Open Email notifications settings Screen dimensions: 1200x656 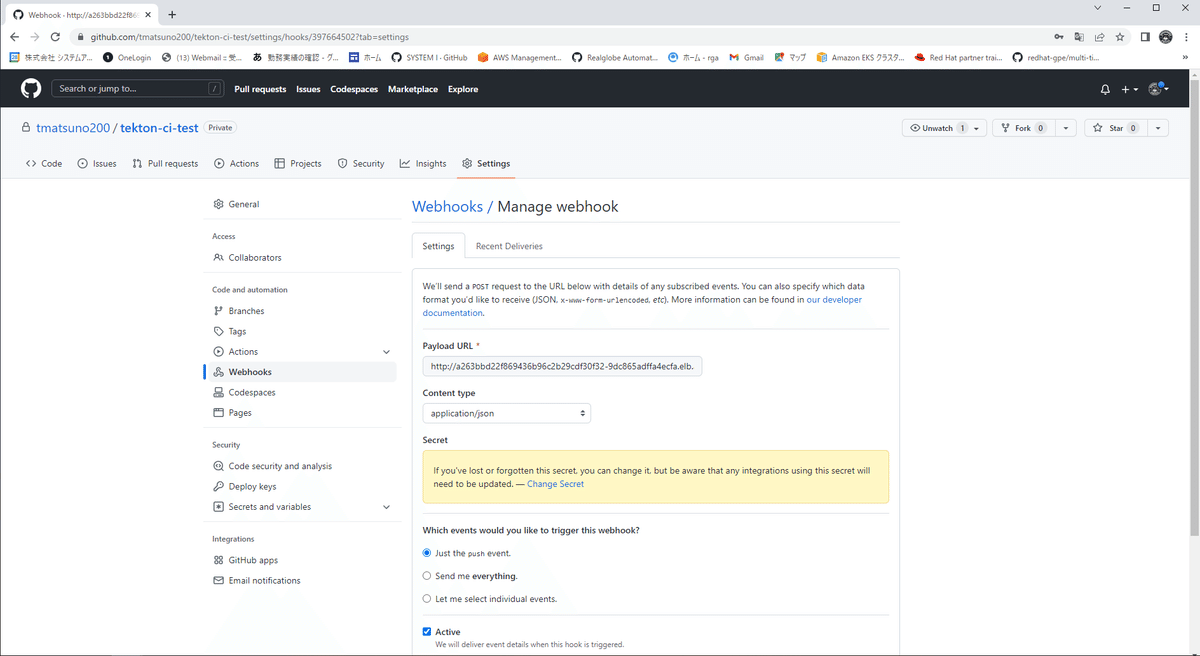(263, 580)
